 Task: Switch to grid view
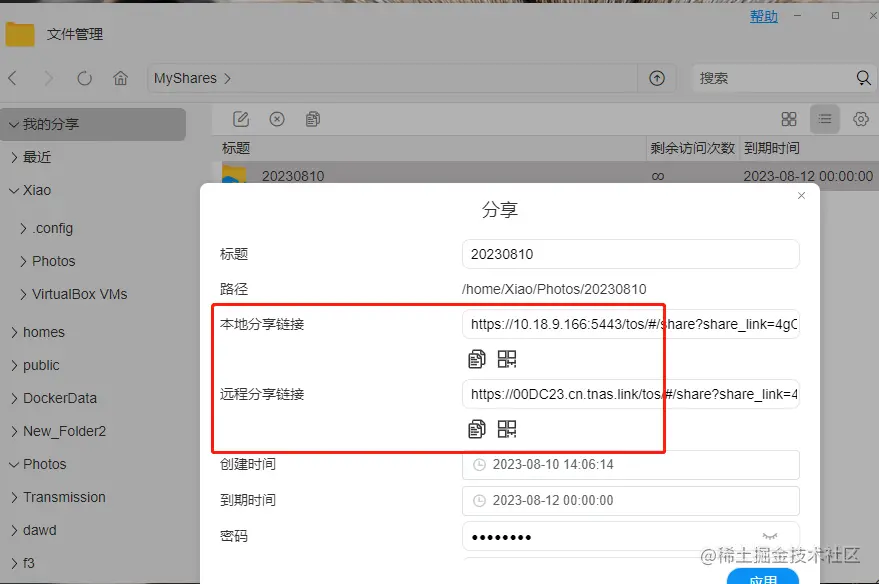click(x=789, y=119)
